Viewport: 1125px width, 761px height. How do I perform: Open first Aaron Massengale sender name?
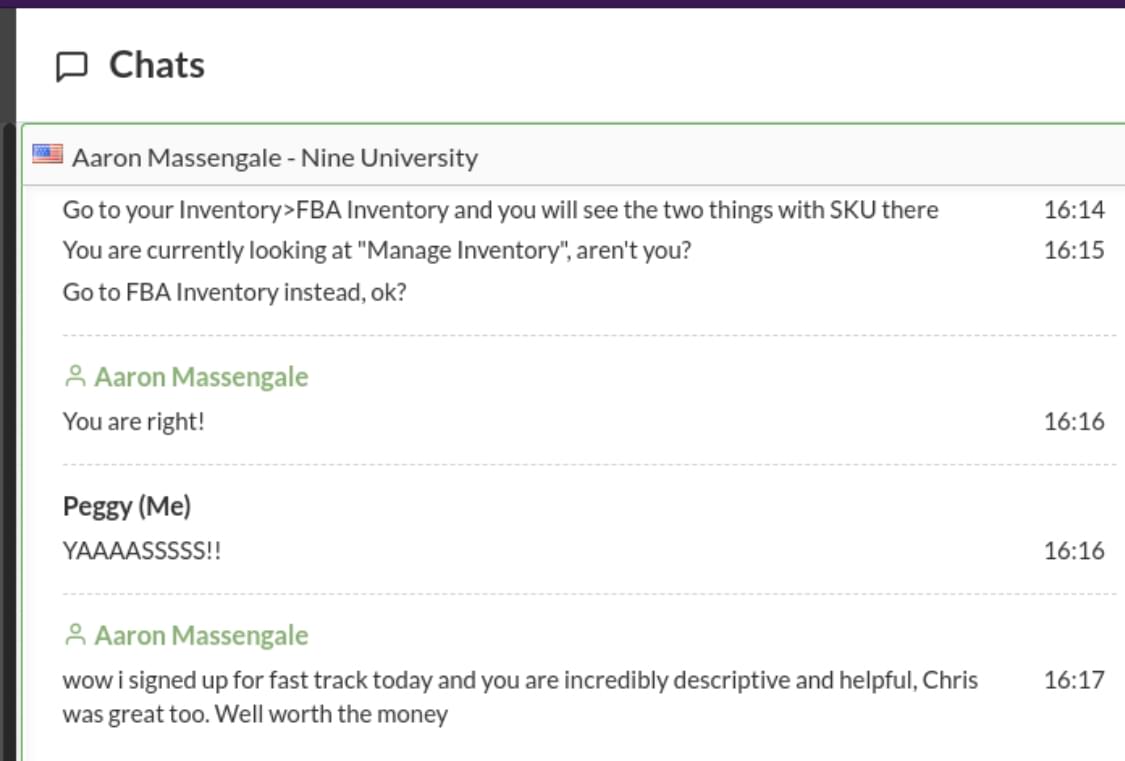point(201,377)
